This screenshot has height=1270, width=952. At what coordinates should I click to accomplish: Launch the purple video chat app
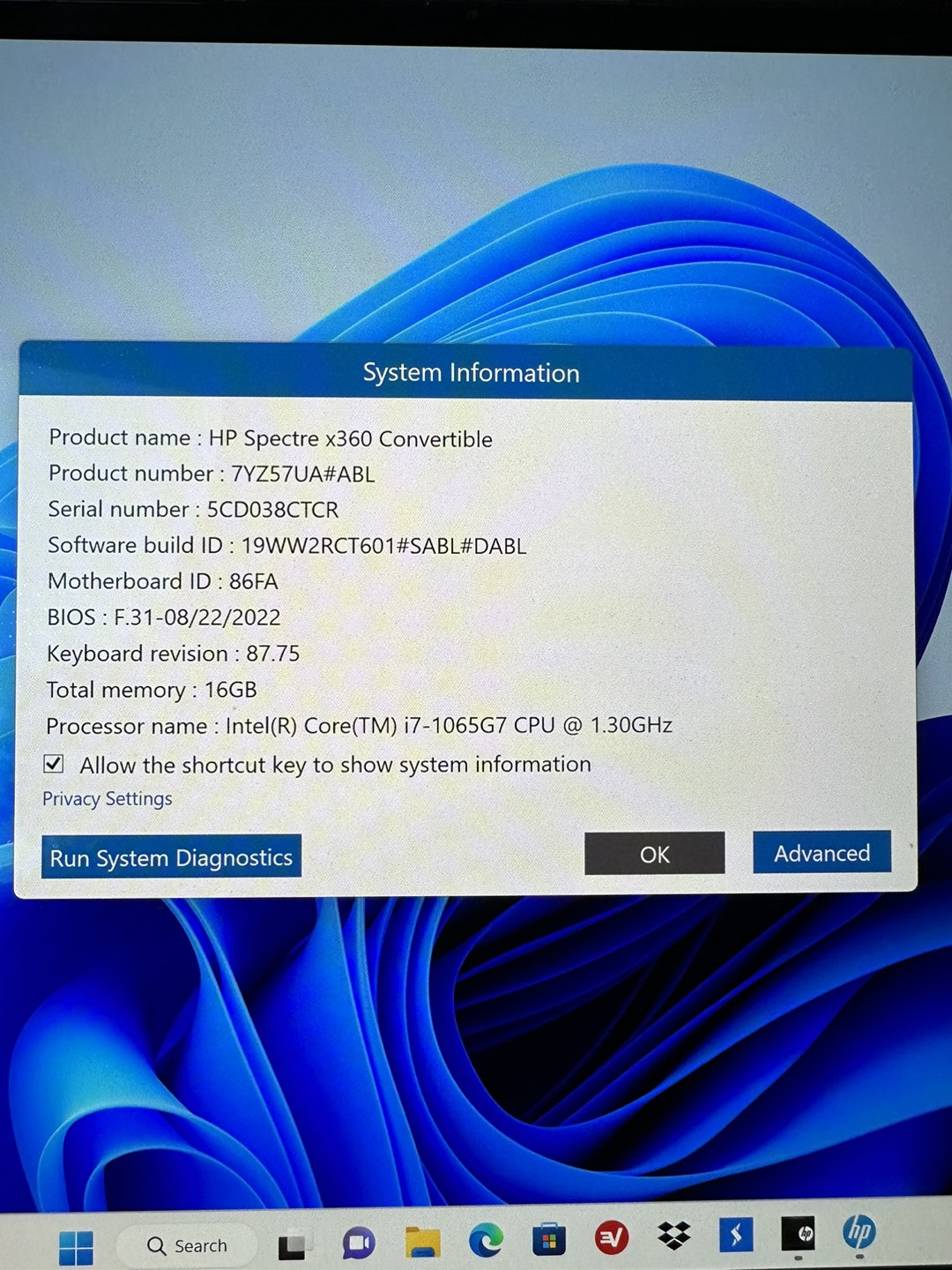[x=359, y=1244]
